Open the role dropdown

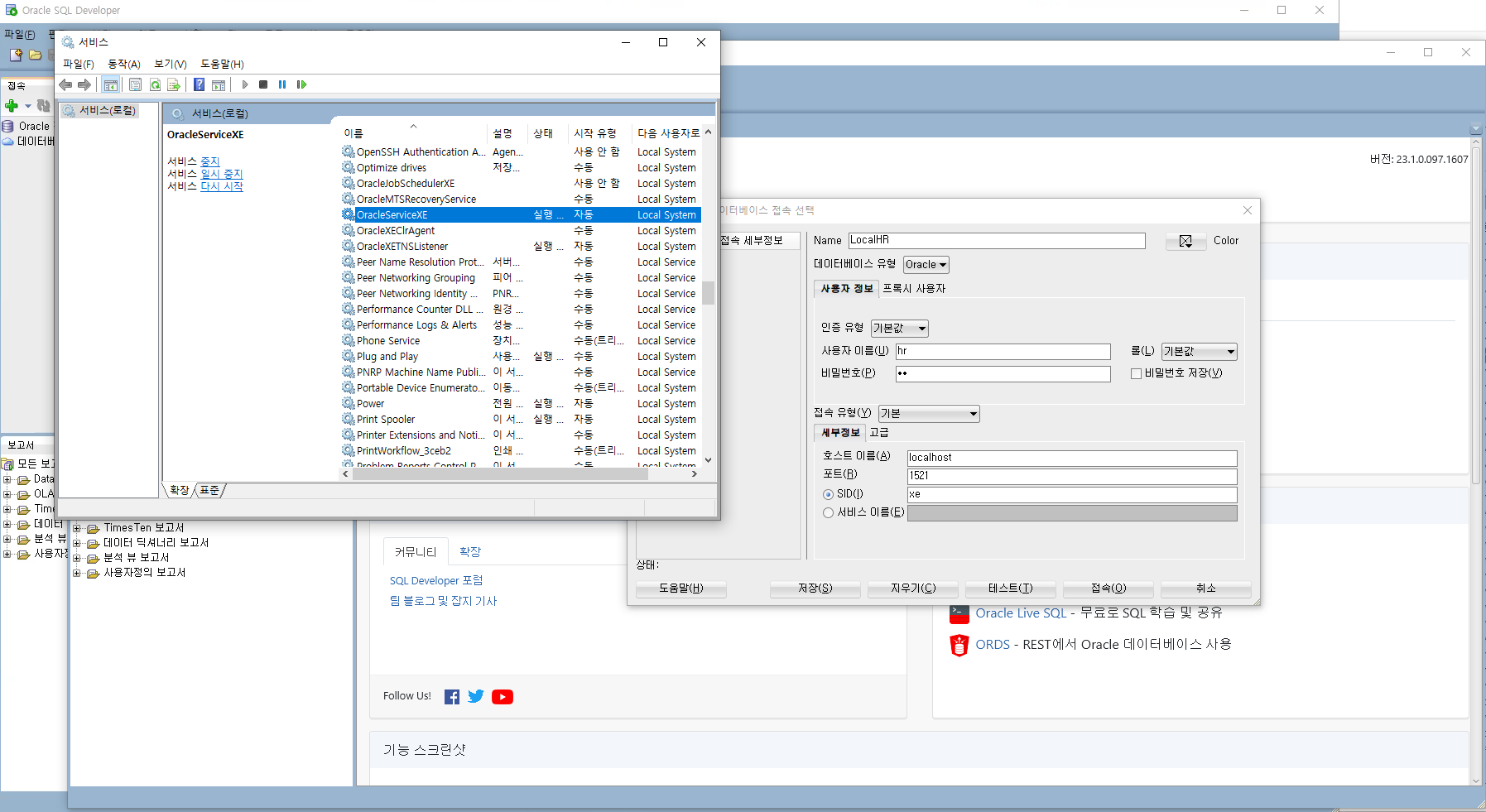click(1199, 352)
